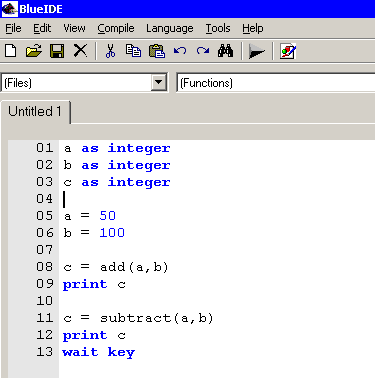Click 'print' keyword on line 09
Image resolution: width=375 pixels, height=378 pixels.
tap(85, 284)
